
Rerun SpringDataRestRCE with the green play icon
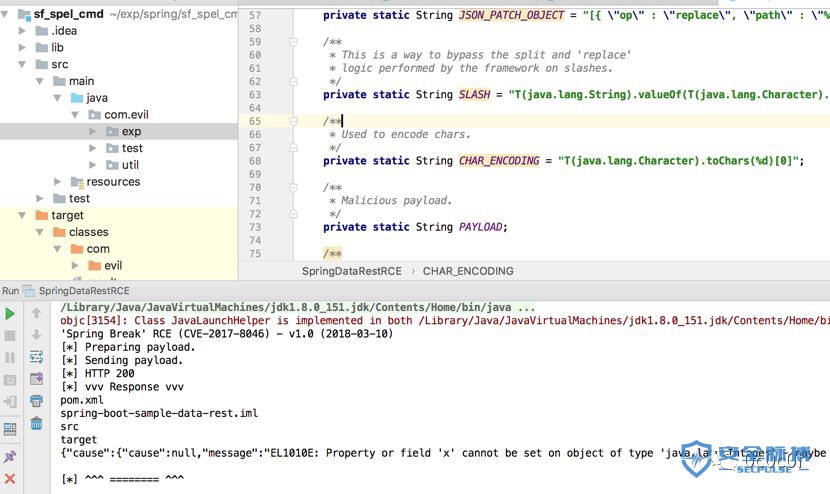(x=10, y=314)
